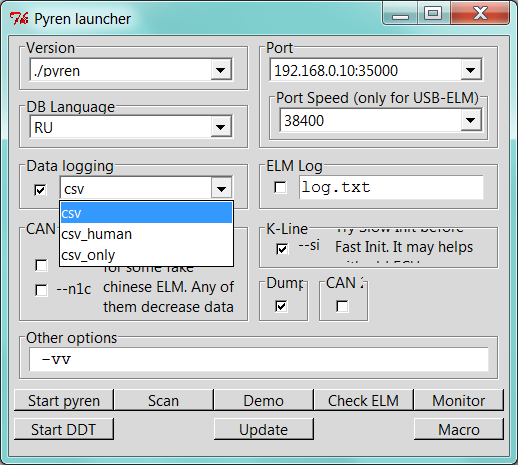Click the ELM Log log.txt field
Screen dimensions: 518x465
point(391,187)
